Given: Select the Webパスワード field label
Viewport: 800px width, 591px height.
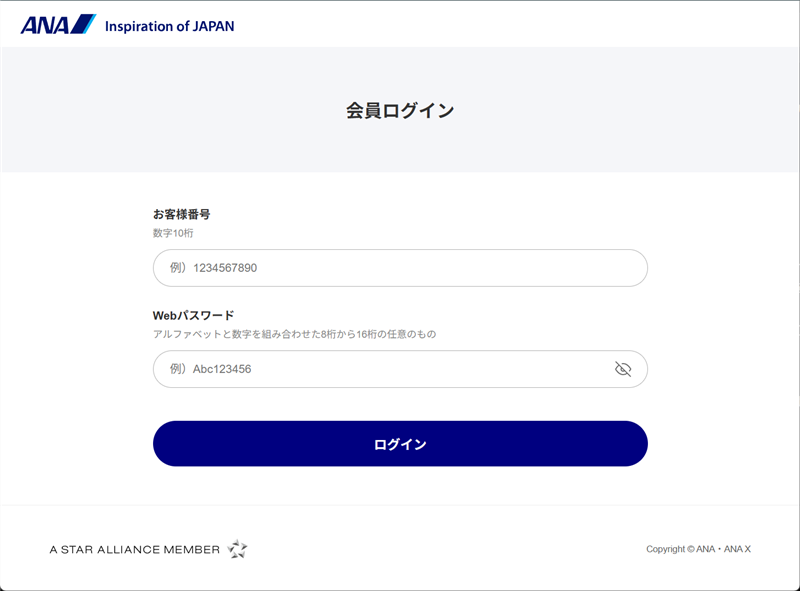Looking at the screenshot, I should tap(193, 315).
